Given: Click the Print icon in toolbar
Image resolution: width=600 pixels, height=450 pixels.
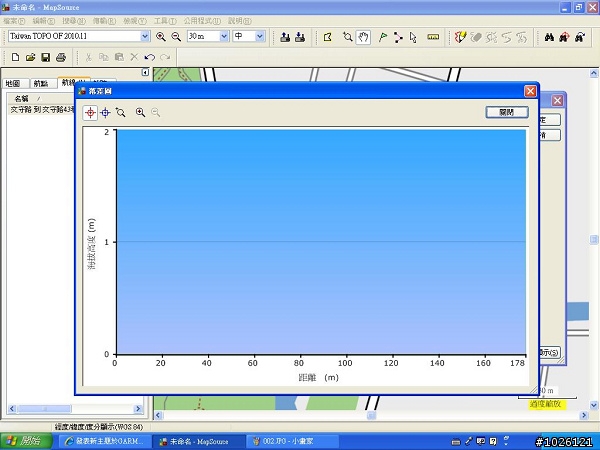Looking at the screenshot, I should 61,57.
